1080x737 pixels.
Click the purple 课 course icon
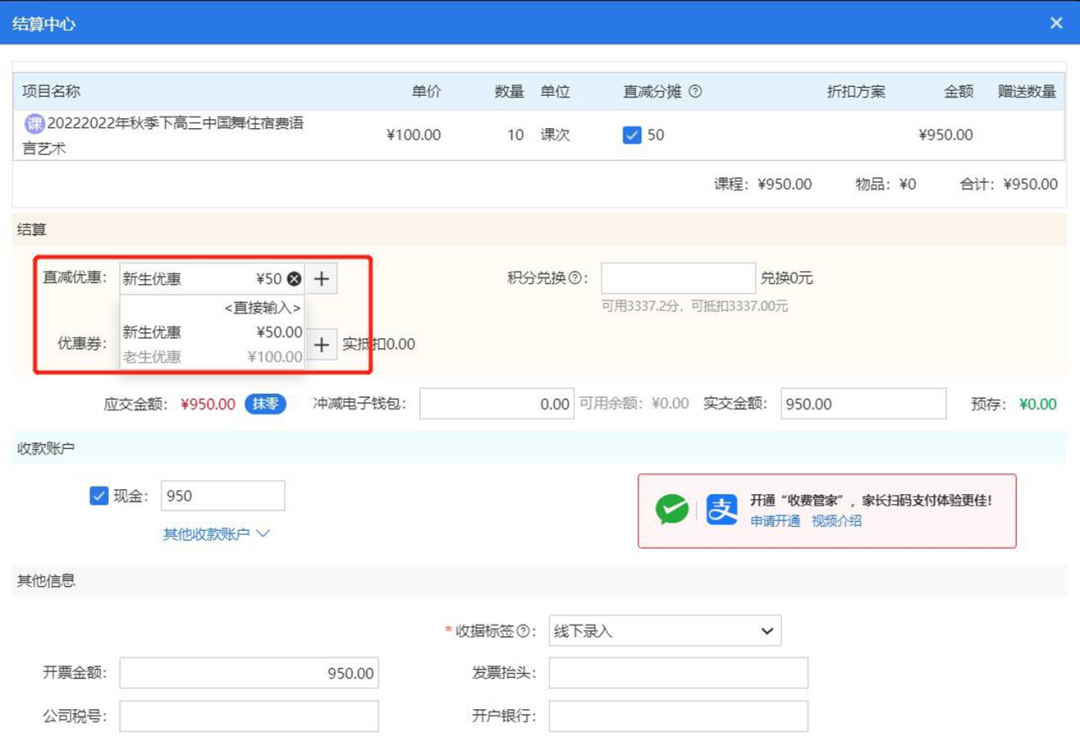click(35, 124)
